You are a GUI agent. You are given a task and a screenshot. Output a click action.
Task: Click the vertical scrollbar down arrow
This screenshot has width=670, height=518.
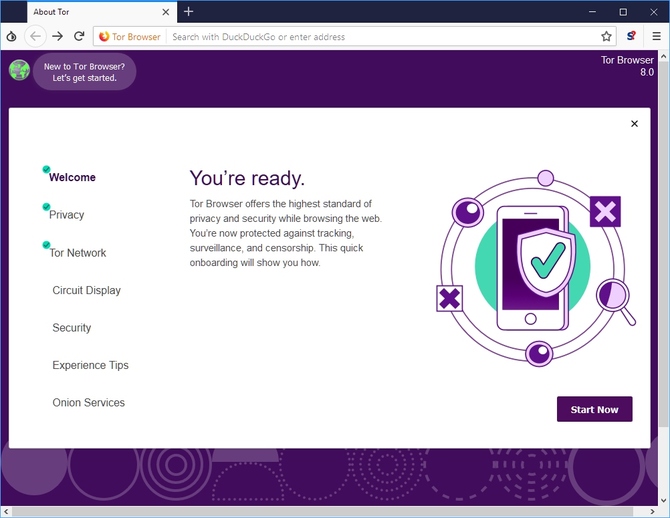click(x=664, y=500)
